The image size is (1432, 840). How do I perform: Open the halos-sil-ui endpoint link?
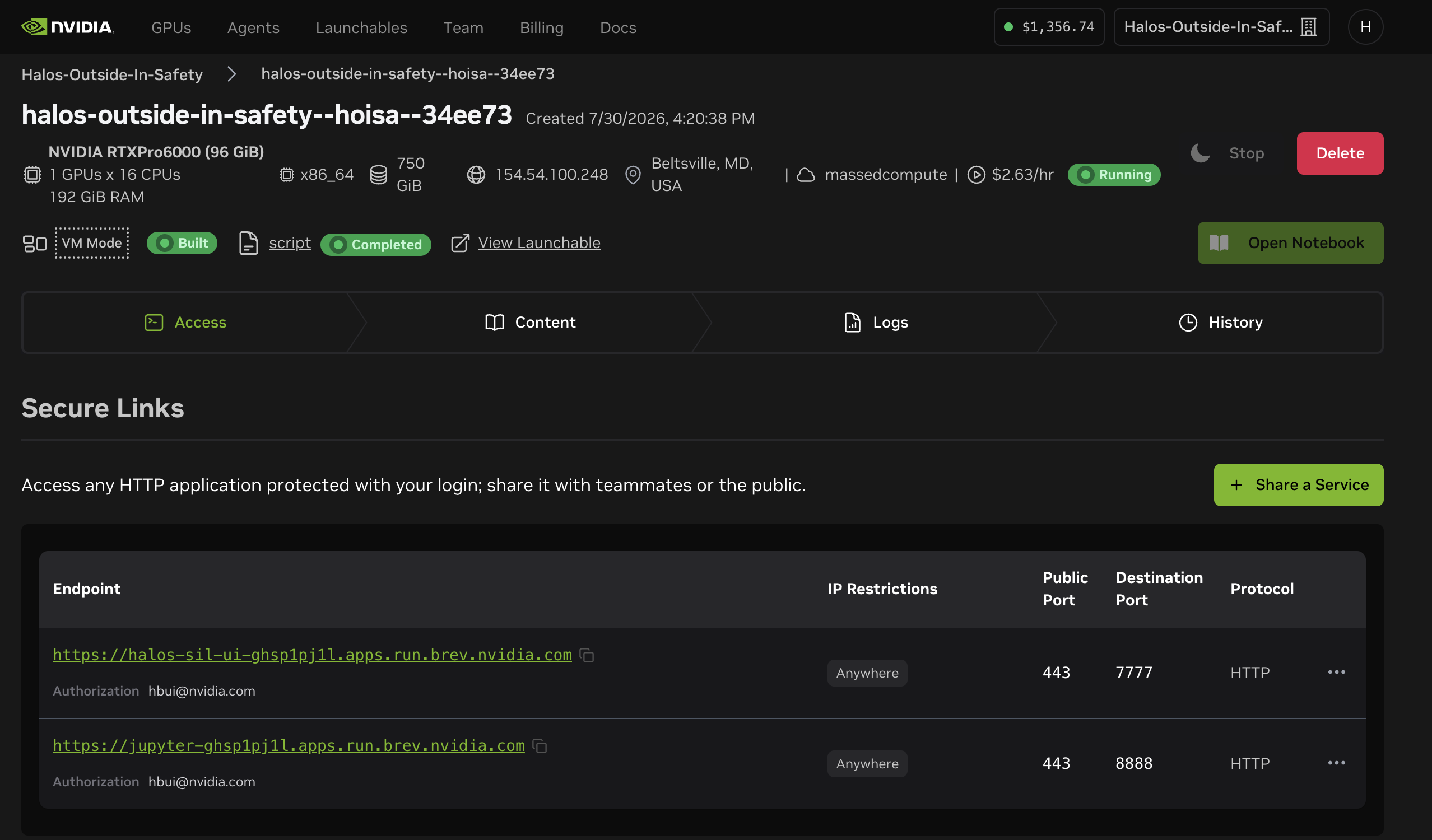pos(312,655)
